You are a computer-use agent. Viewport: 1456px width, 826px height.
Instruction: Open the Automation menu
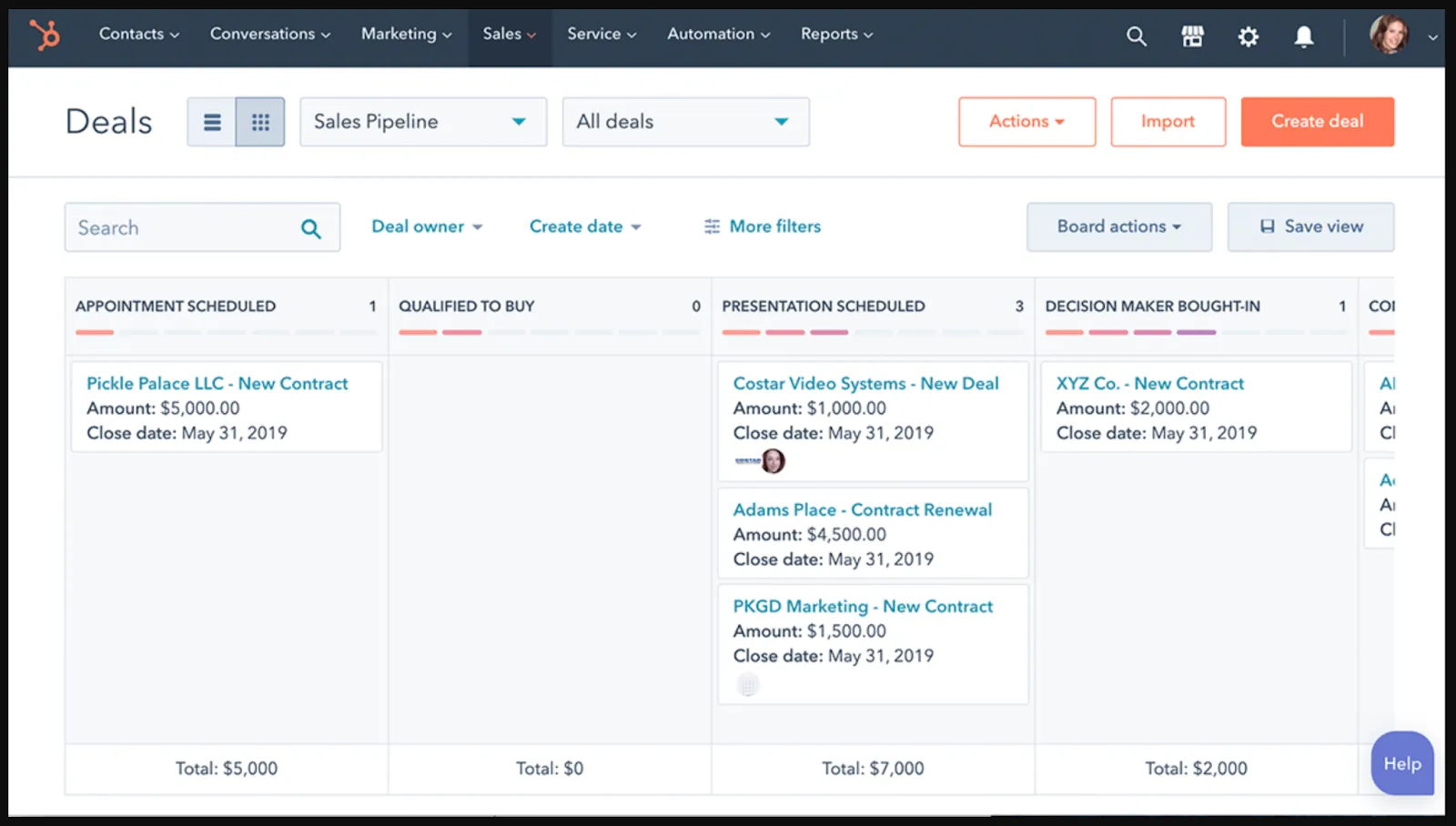[719, 34]
